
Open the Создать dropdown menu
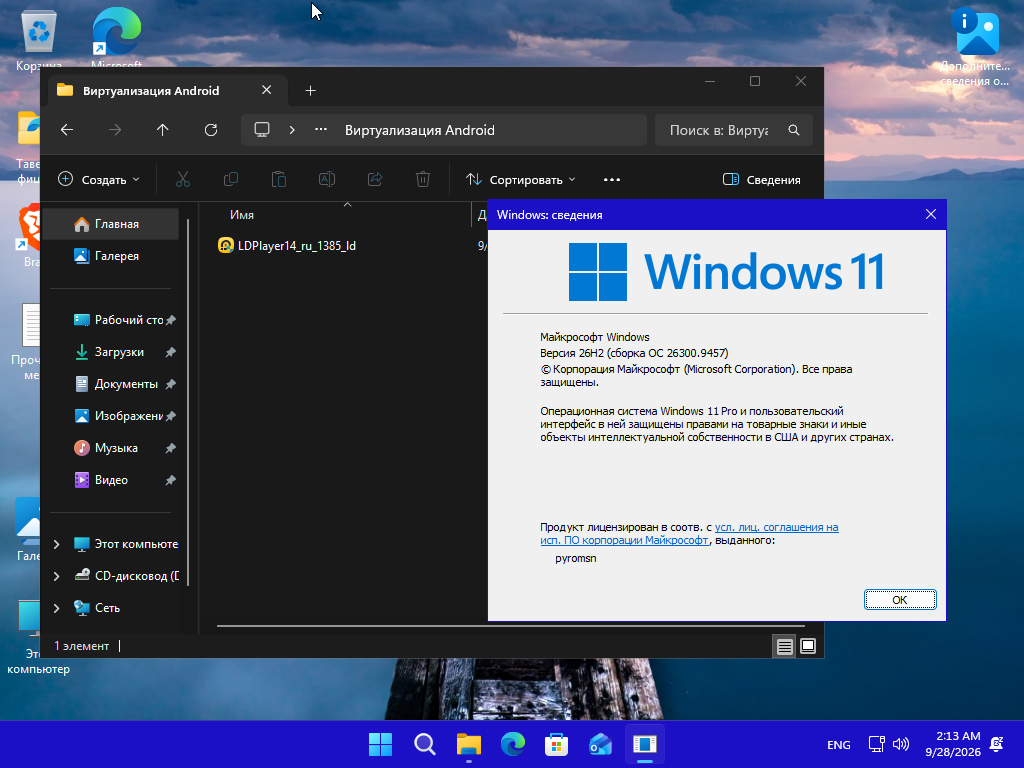99,180
